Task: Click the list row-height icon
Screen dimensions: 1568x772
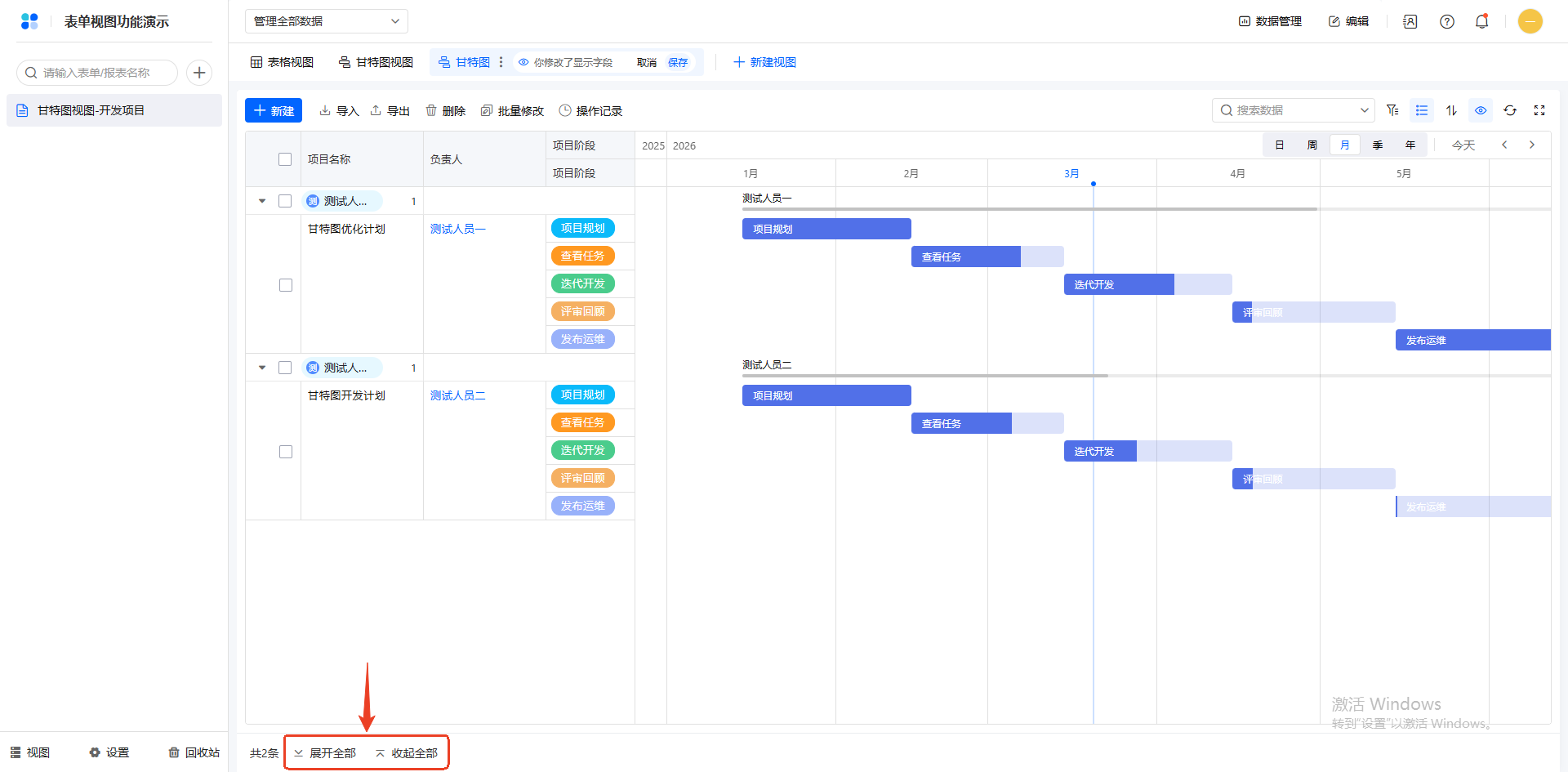Action: (x=1422, y=110)
